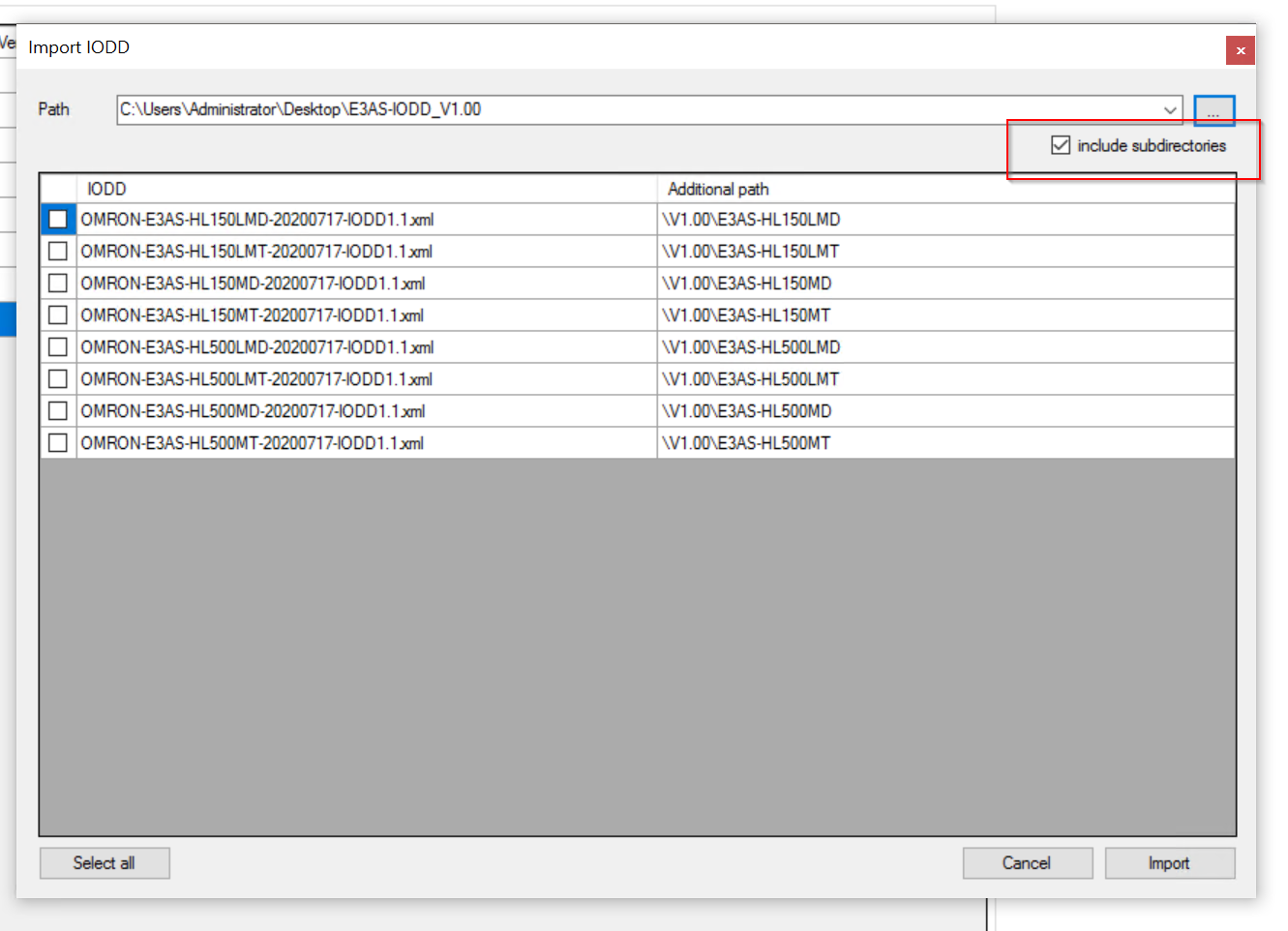
Task: Click path cell \V1.00\E3AS-HL500MD
Action: click(946, 411)
